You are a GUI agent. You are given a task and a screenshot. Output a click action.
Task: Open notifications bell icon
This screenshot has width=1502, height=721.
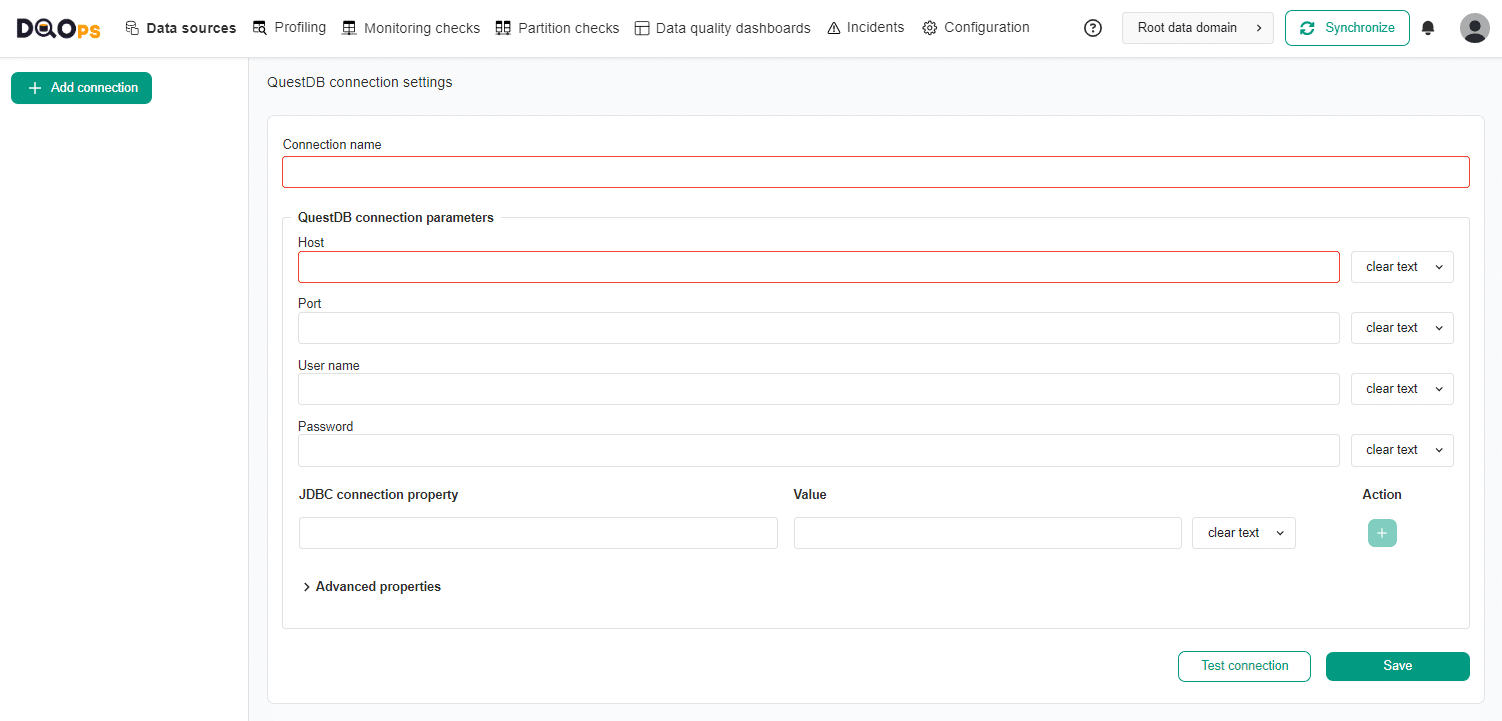tap(1428, 28)
